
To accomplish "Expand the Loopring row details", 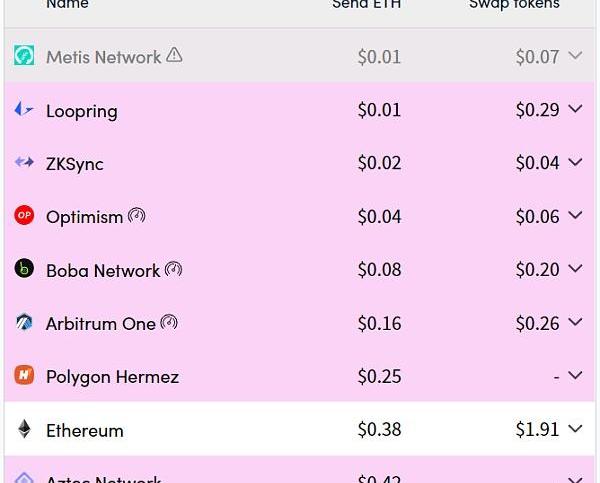I will coord(575,110).
